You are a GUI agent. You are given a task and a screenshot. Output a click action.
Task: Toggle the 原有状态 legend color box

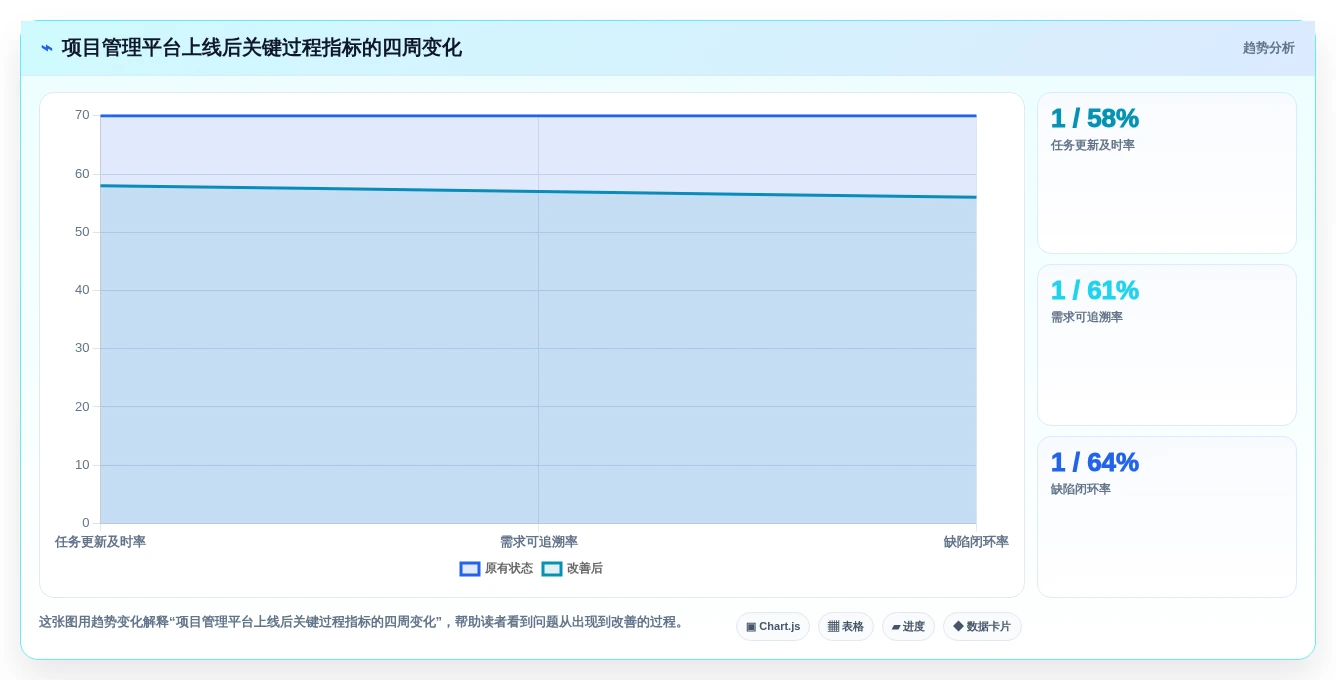(470, 569)
